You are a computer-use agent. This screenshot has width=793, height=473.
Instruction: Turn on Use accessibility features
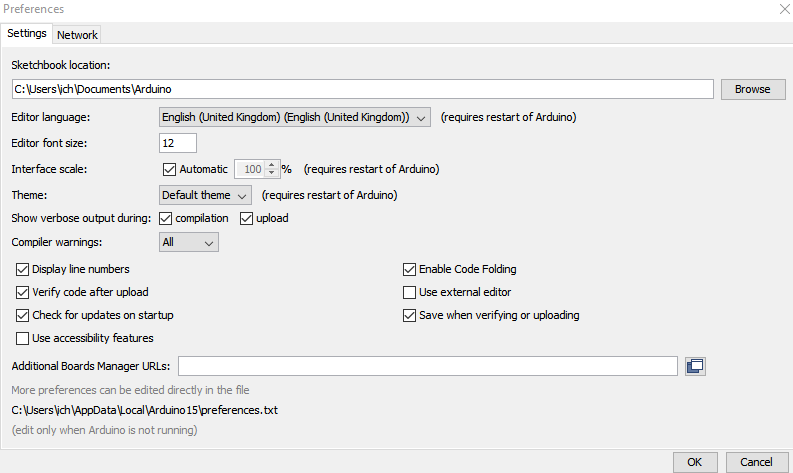[x=22, y=338]
